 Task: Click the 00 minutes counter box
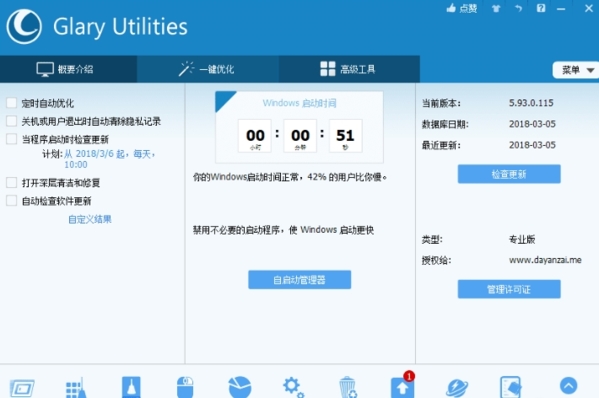pos(300,136)
